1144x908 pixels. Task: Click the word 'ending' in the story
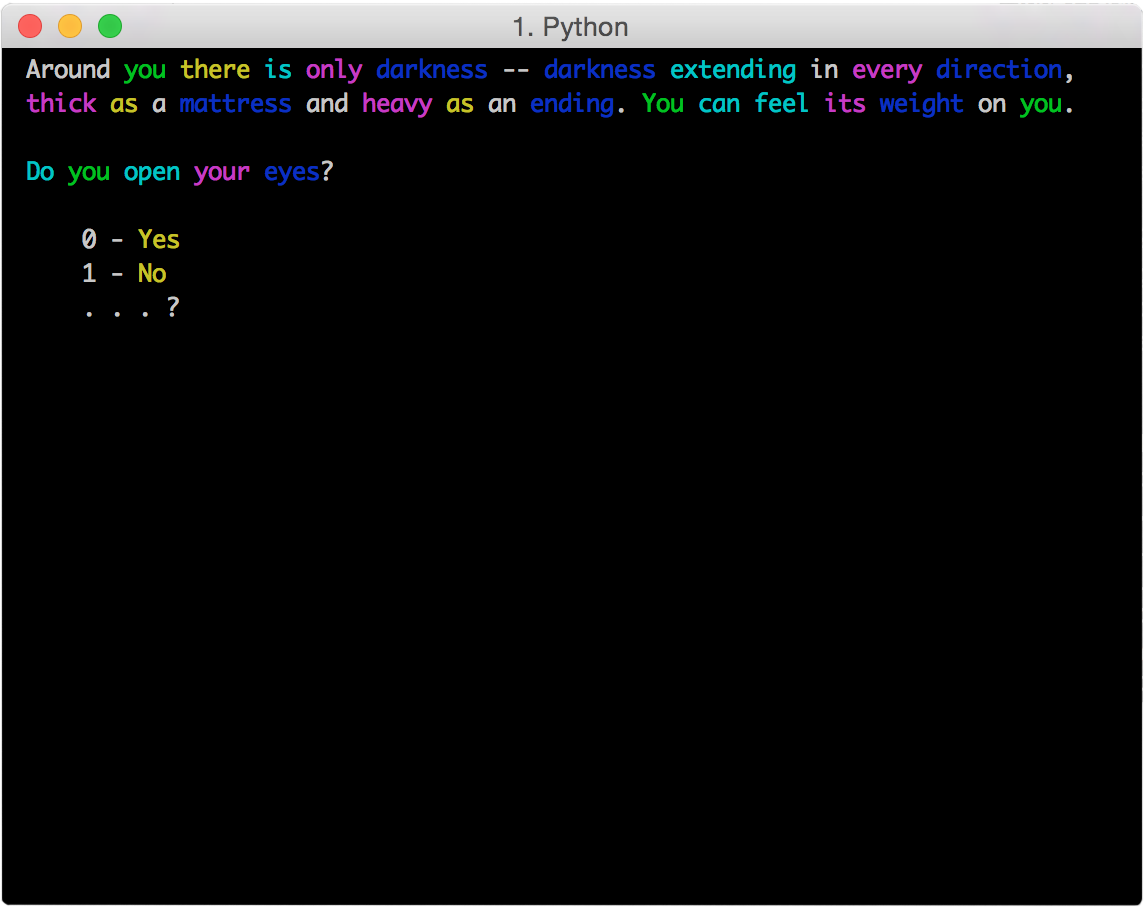tap(572, 104)
